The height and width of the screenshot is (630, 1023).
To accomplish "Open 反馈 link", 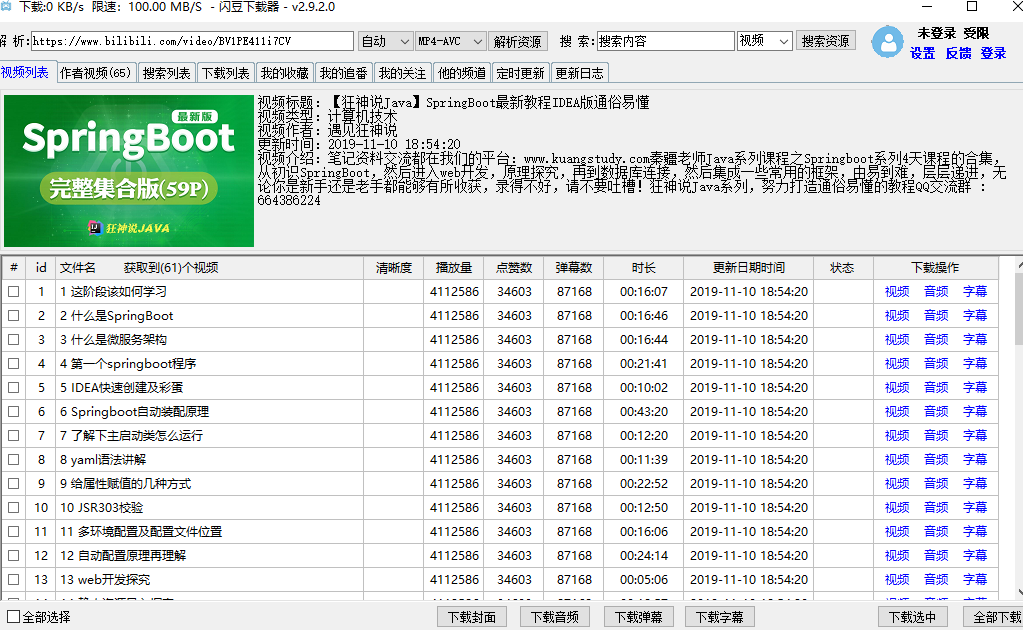I will (x=958, y=53).
